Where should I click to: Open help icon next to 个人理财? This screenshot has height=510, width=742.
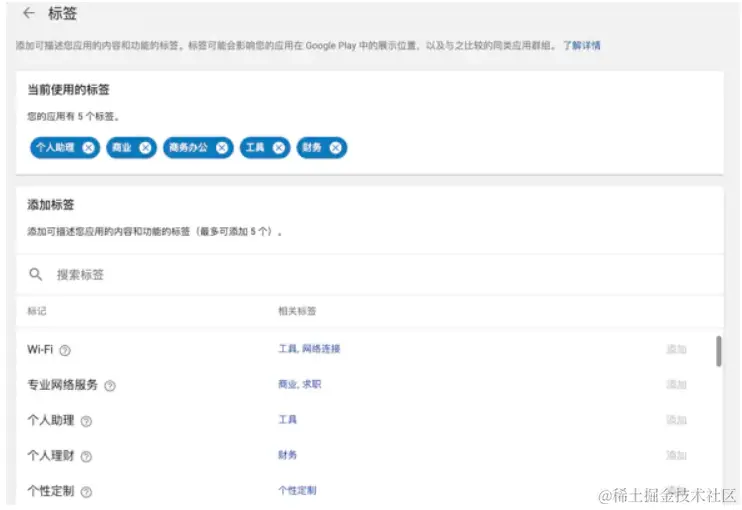pos(86,457)
